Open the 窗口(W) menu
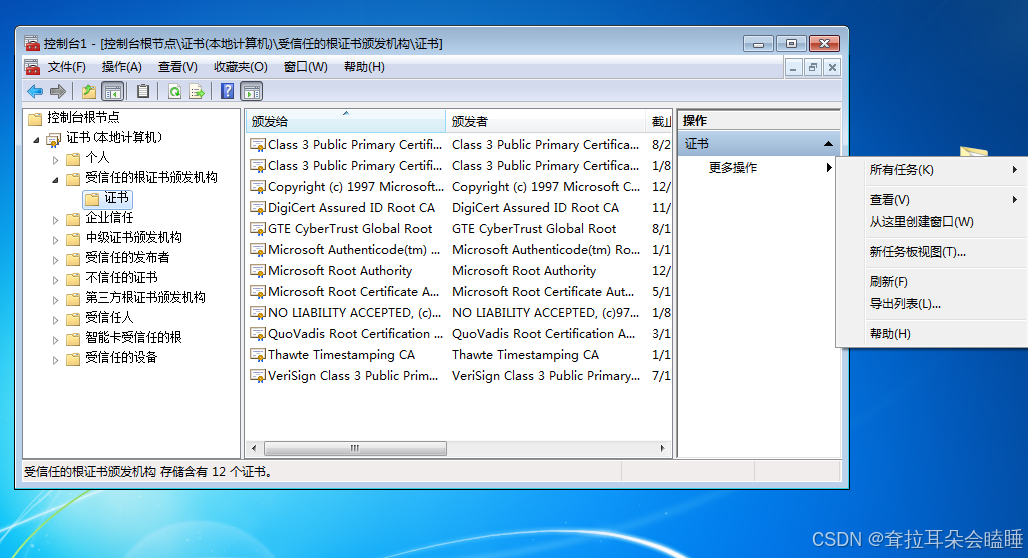 (306, 67)
